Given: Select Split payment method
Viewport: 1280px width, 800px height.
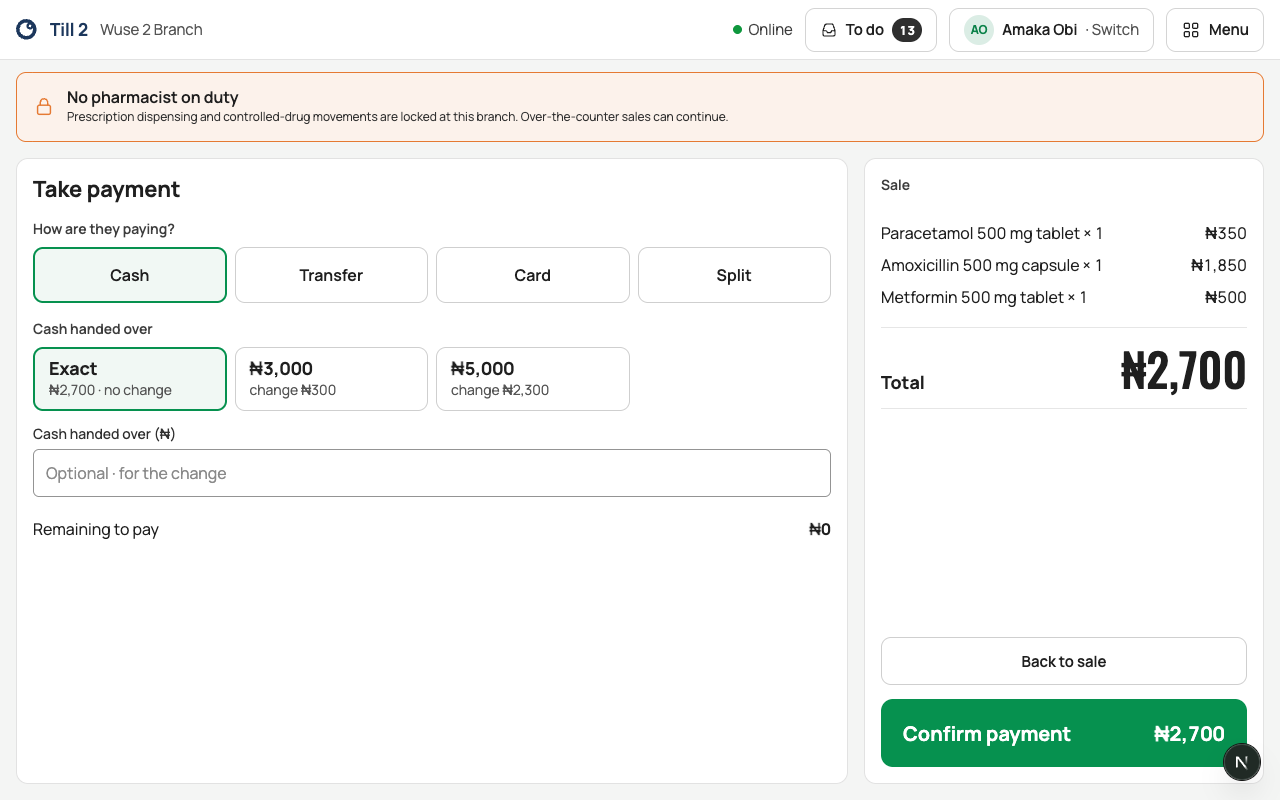Looking at the screenshot, I should click(734, 275).
